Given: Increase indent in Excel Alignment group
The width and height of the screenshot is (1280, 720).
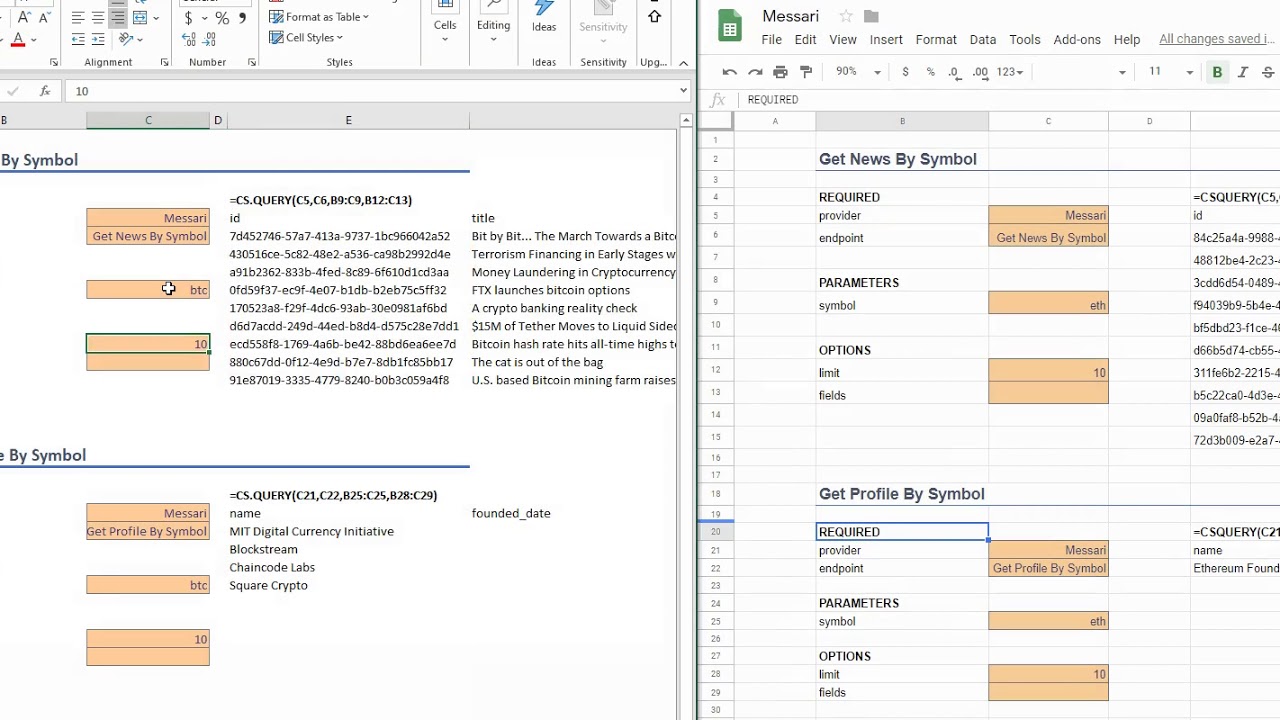Looking at the screenshot, I should point(98,39).
